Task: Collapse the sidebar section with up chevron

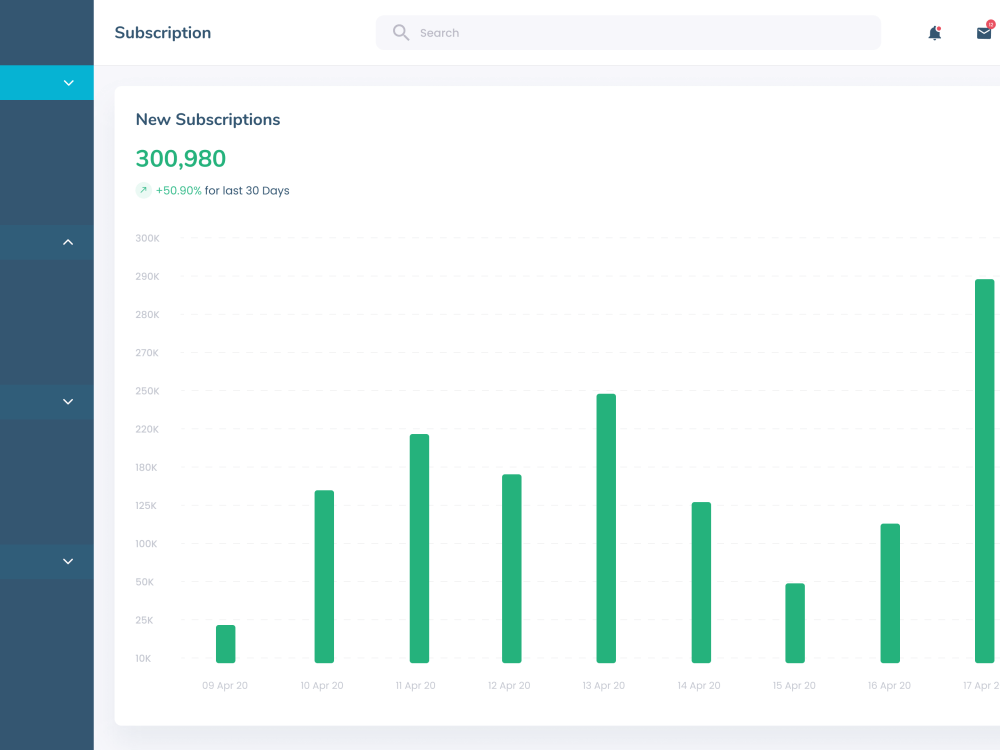Action: click(68, 242)
